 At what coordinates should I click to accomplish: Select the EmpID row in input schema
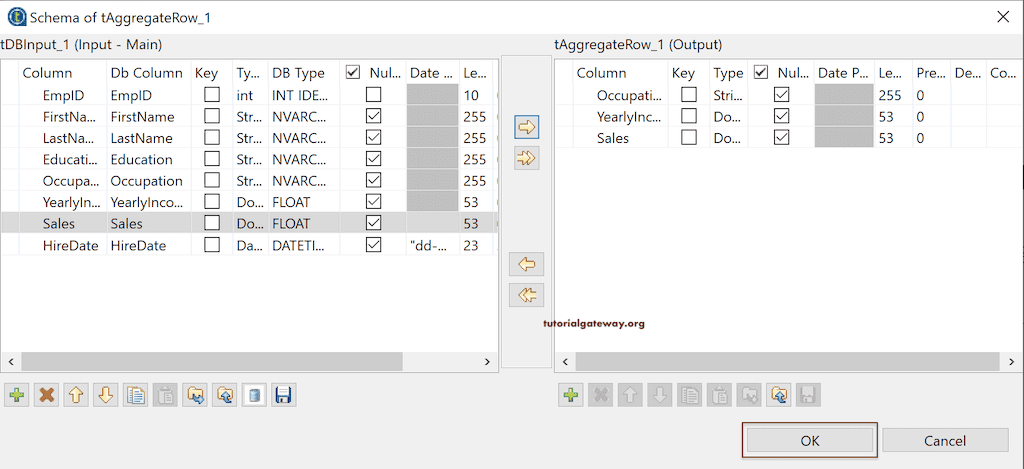[x=248, y=95]
